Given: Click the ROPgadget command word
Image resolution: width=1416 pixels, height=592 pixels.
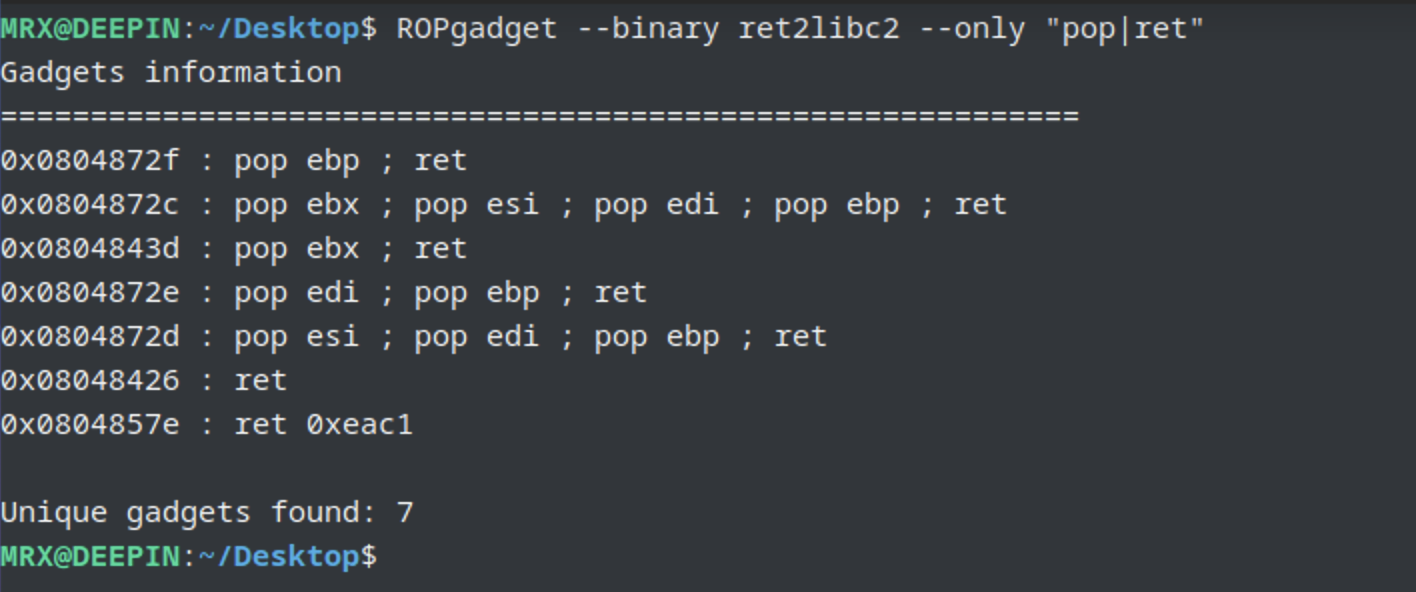Looking at the screenshot, I should pyautogui.click(x=476, y=29).
